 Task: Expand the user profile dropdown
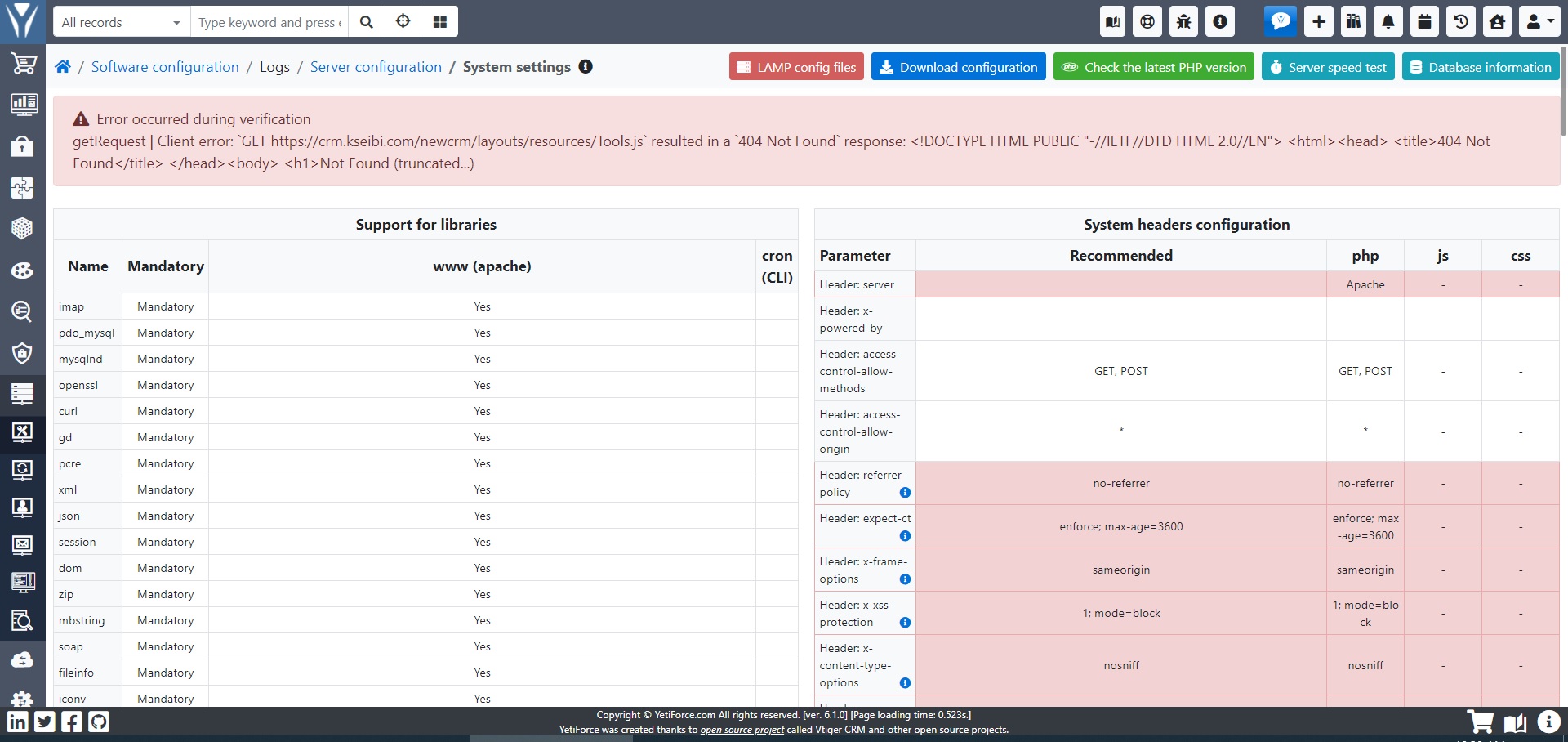pyautogui.click(x=1538, y=21)
